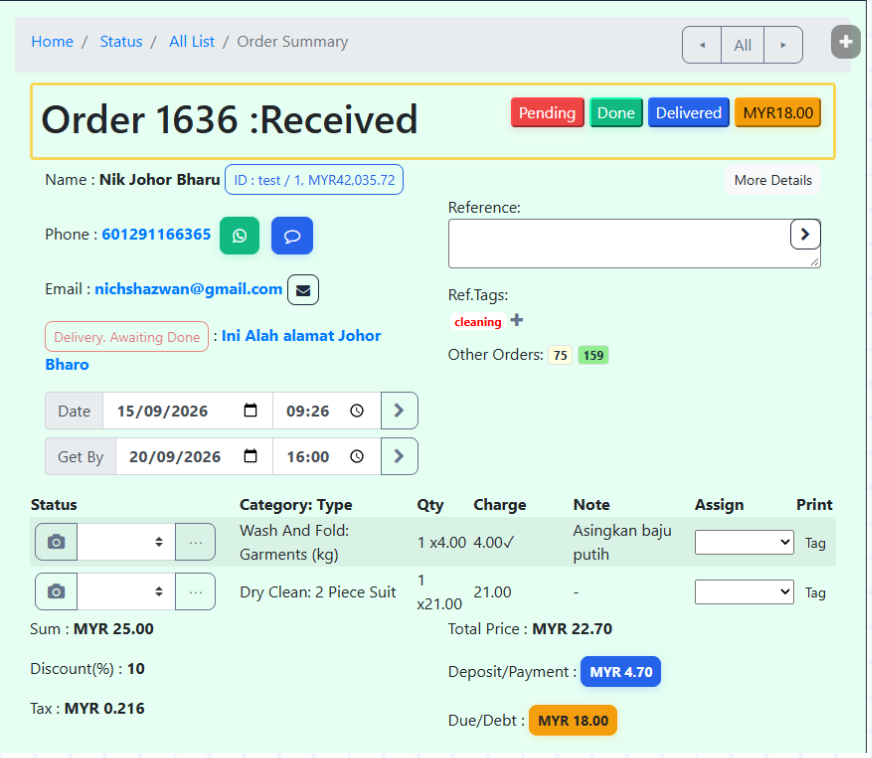Image resolution: width=872 pixels, height=758 pixels.
Task: Open WhatsApp chat for phone number
Action: tap(239, 236)
